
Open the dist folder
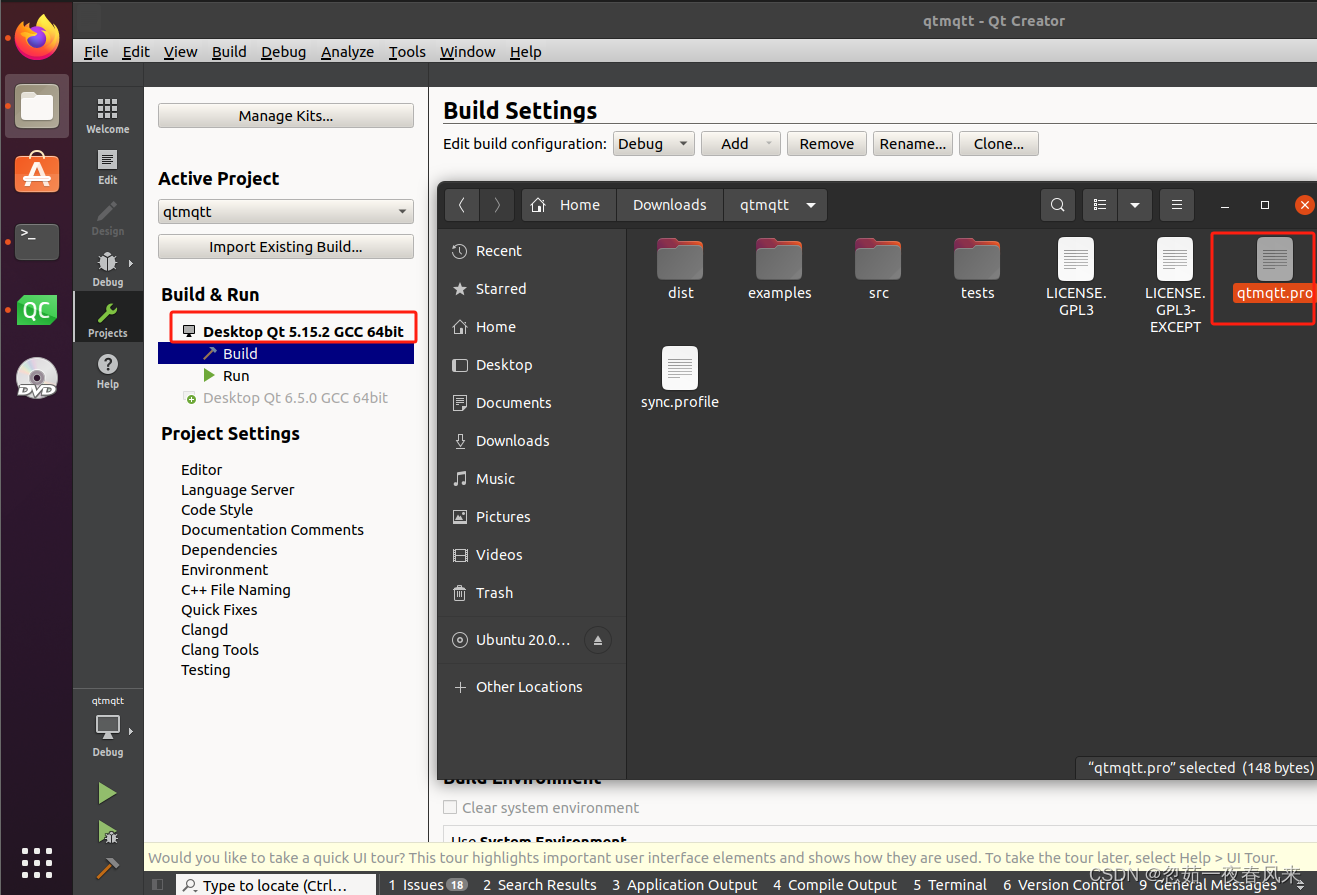click(x=681, y=269)
